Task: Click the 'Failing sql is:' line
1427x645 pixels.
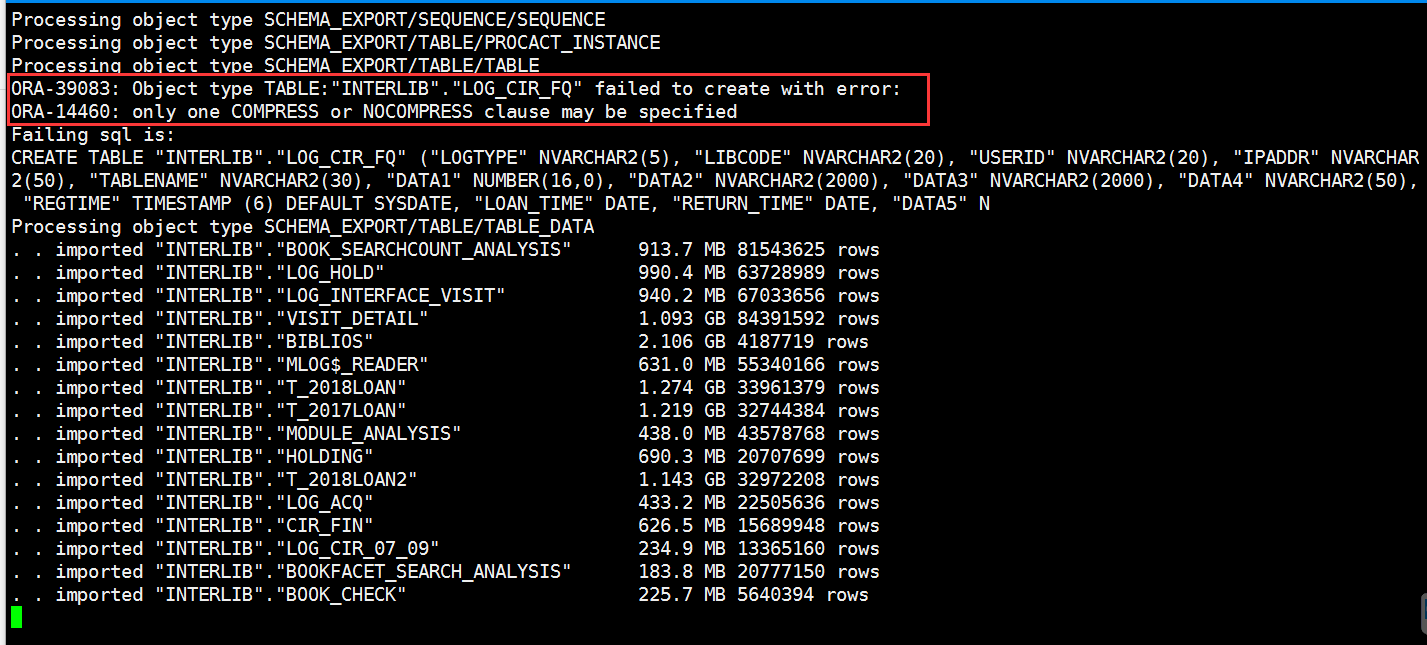Action: (93, 135)
